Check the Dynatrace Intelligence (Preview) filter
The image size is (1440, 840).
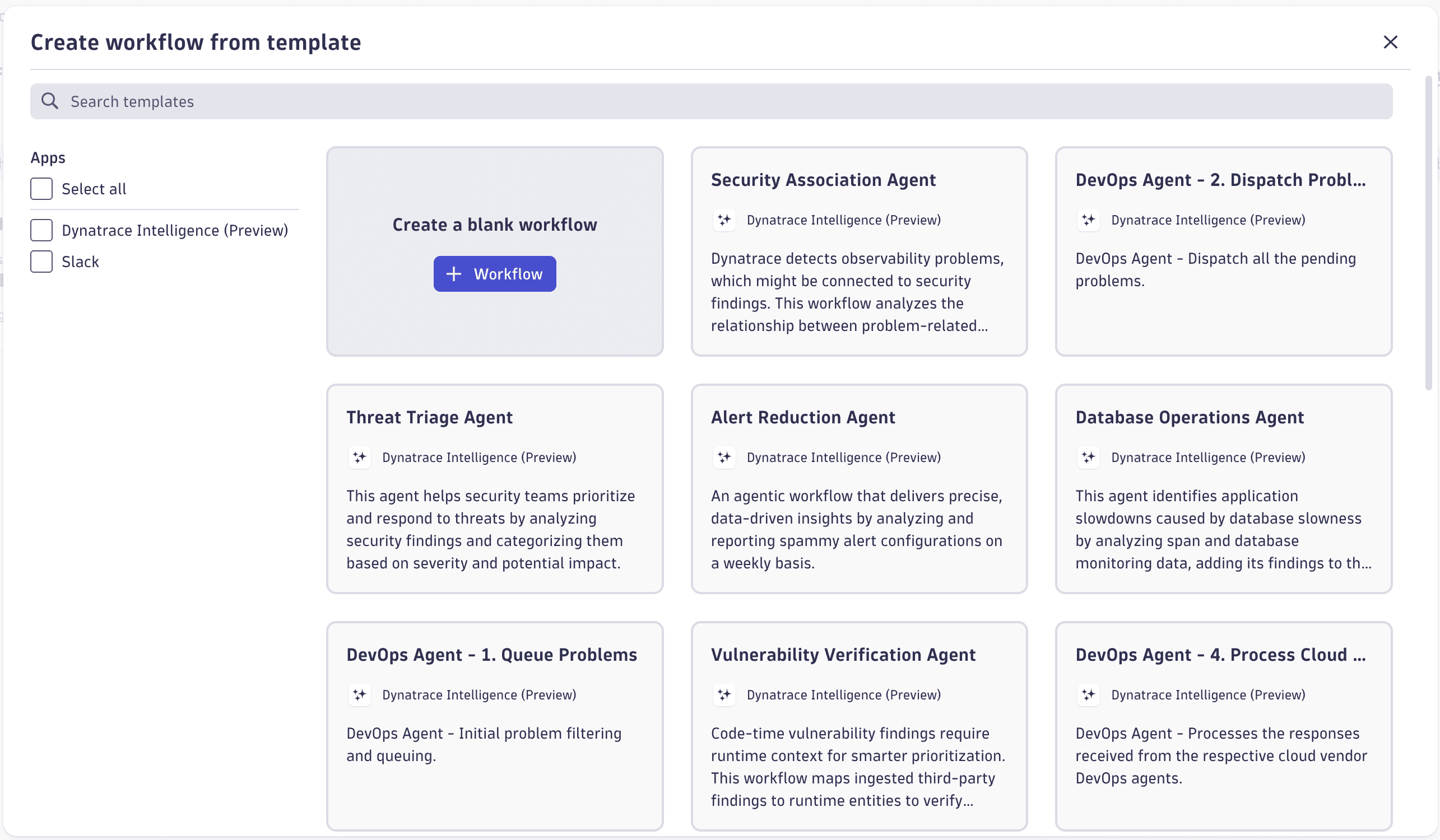click(41, 230)
